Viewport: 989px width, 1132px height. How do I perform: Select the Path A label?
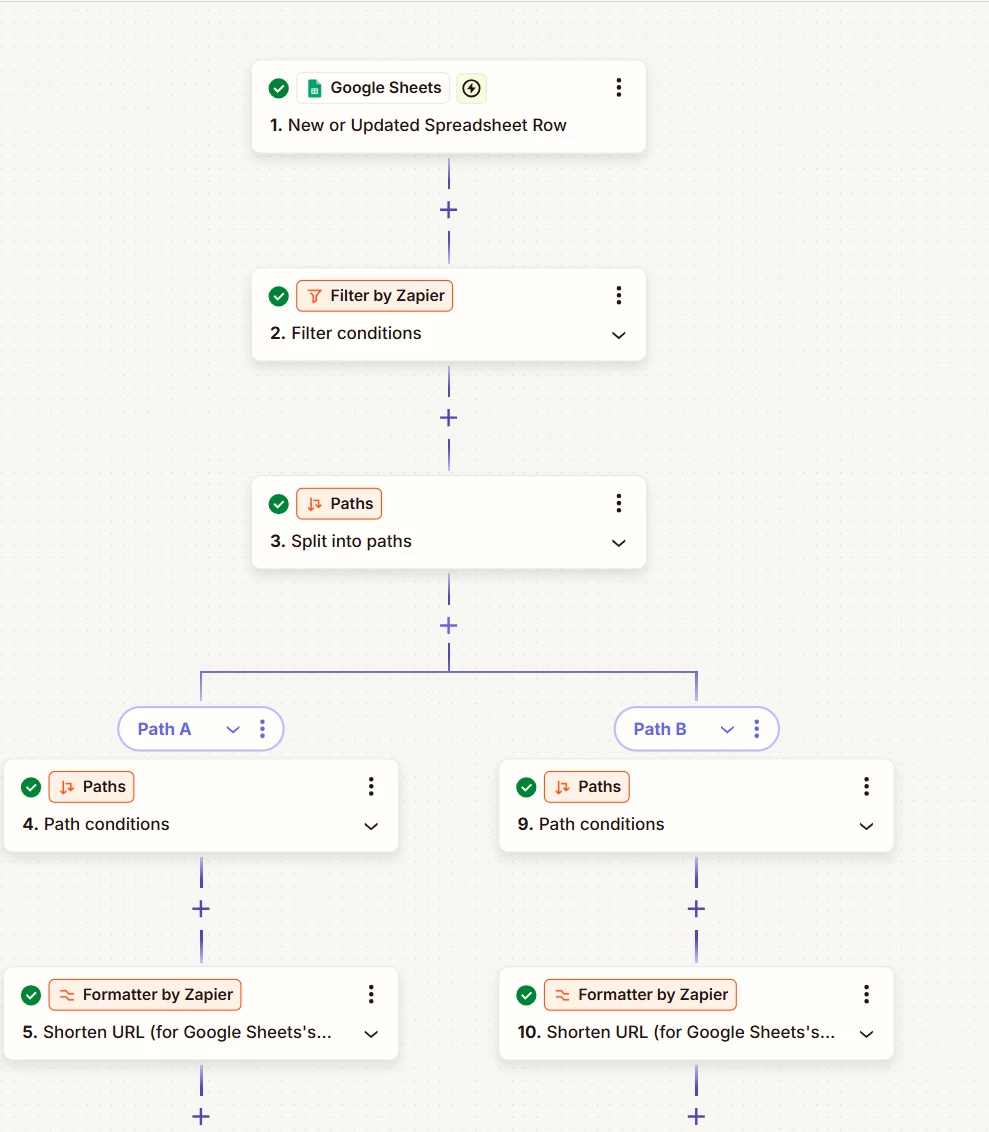165,729
